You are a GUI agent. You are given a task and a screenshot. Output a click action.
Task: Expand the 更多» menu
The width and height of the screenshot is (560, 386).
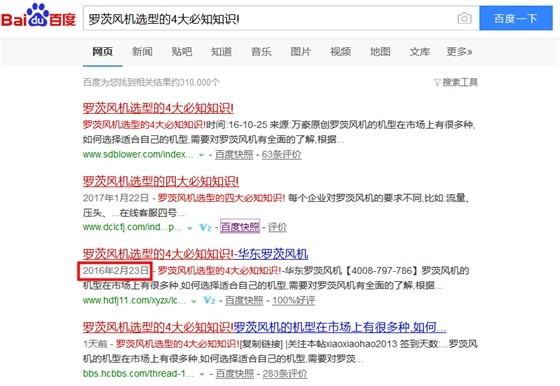click(x=459, y=52)
